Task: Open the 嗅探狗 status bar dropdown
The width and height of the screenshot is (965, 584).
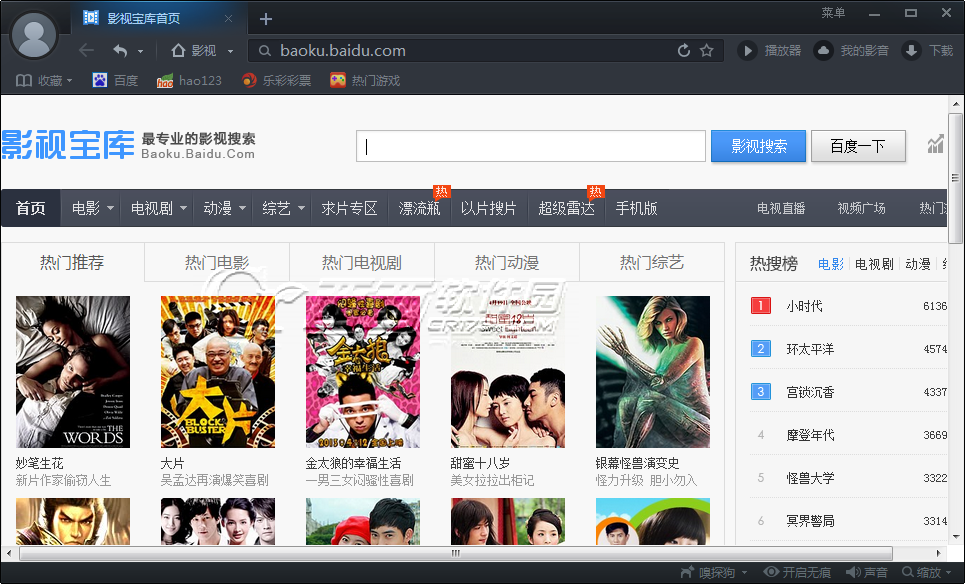Action: pos(714,572)
